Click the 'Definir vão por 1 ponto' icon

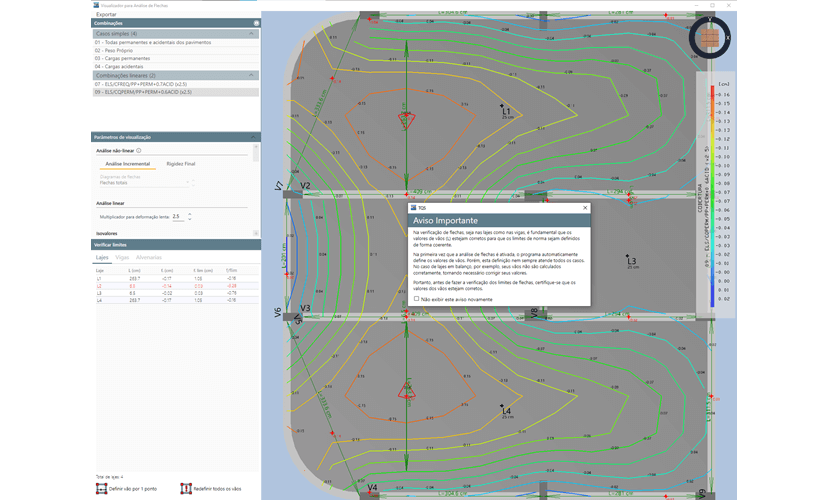coord(99,488)
